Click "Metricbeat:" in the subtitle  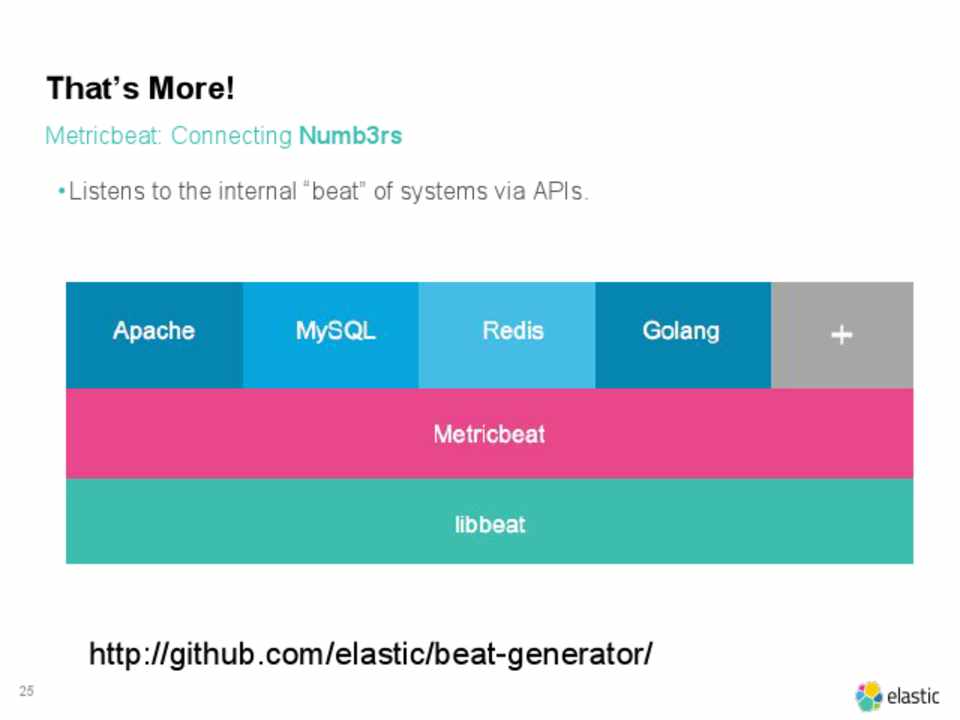point(104,136)
